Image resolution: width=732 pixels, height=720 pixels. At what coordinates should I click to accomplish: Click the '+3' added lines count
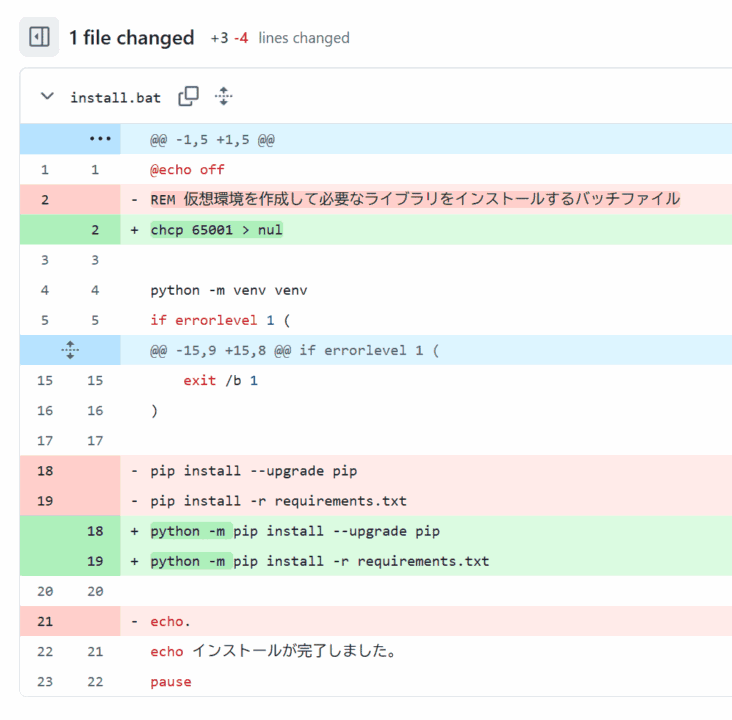coord(219,38)
